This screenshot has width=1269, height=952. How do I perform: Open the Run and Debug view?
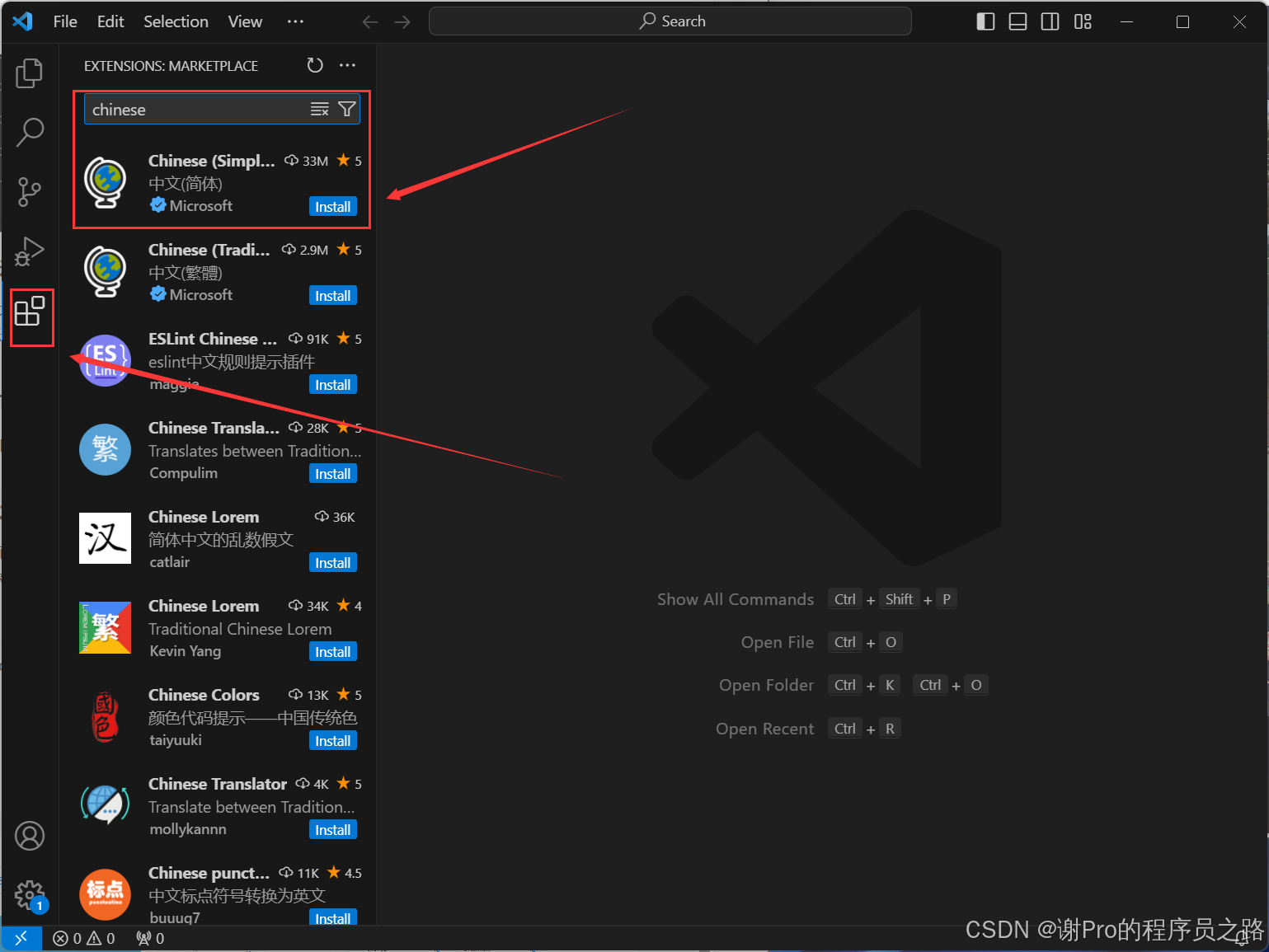click(30, 251)
